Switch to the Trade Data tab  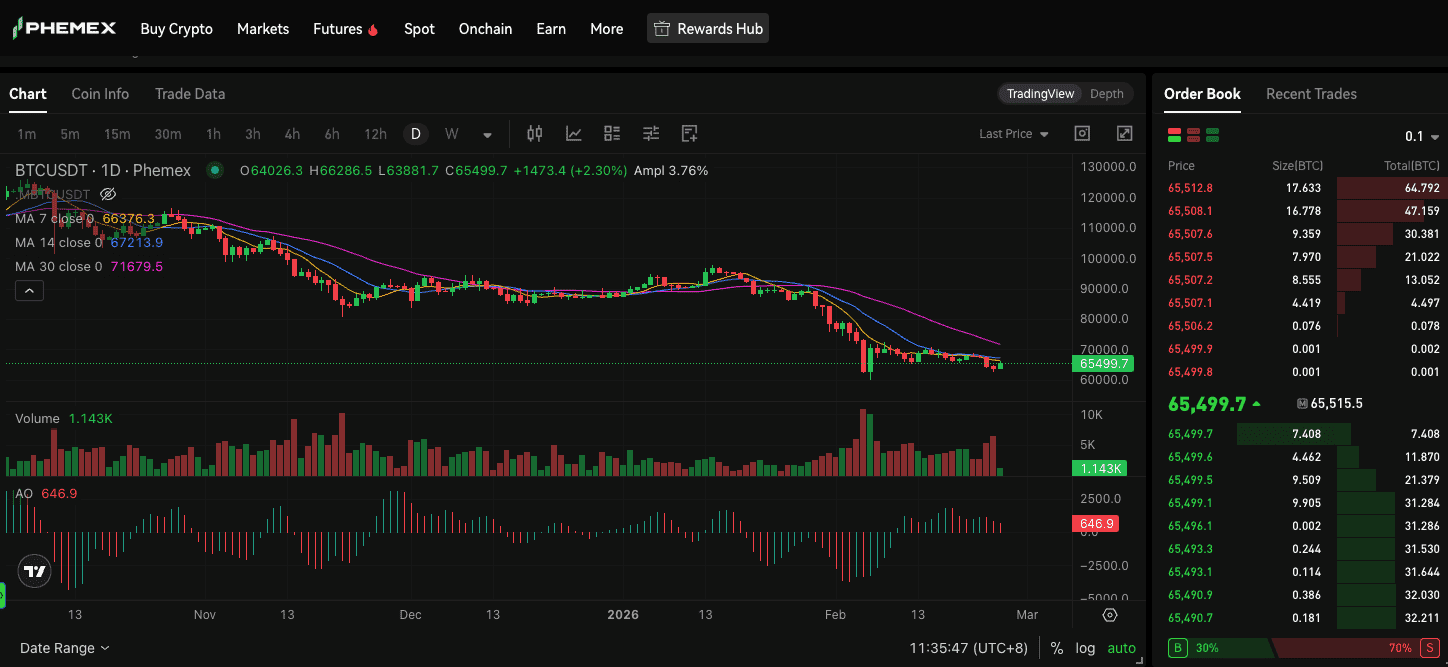click(190, 93)
